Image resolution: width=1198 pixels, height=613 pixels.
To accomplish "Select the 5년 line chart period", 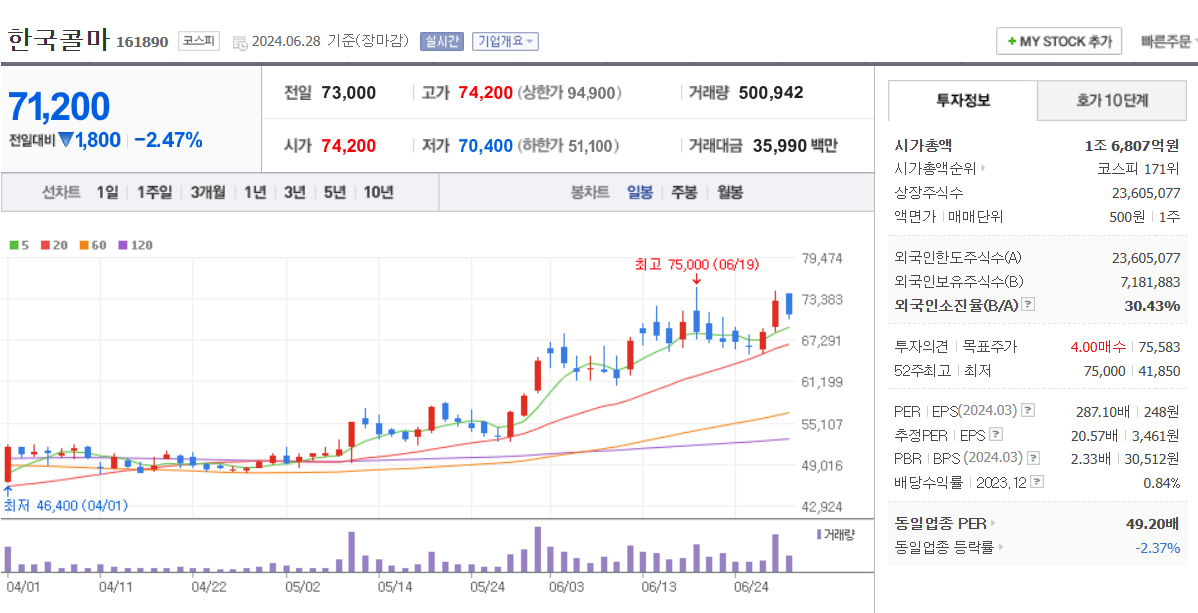I will point(334,193).
